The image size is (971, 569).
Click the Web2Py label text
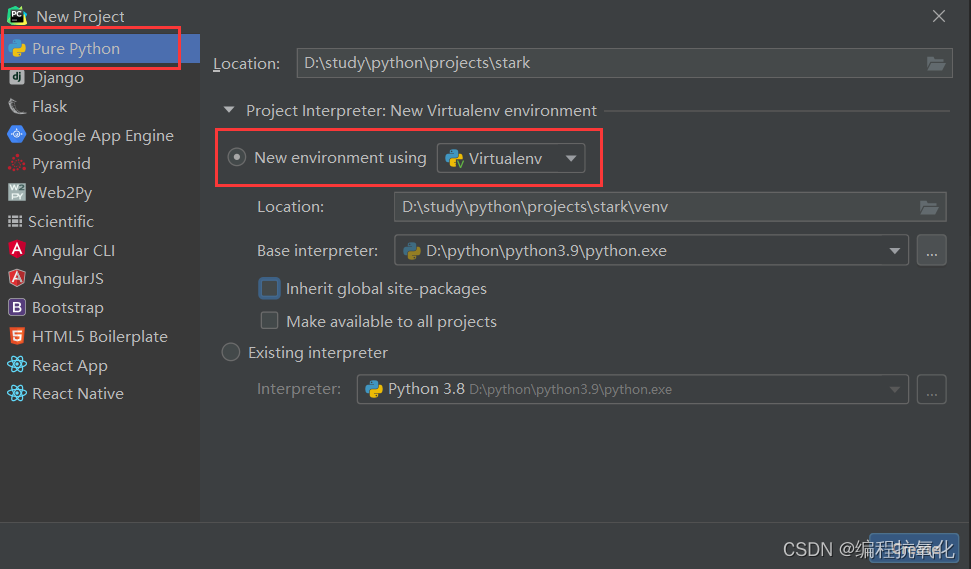(62, 193)
